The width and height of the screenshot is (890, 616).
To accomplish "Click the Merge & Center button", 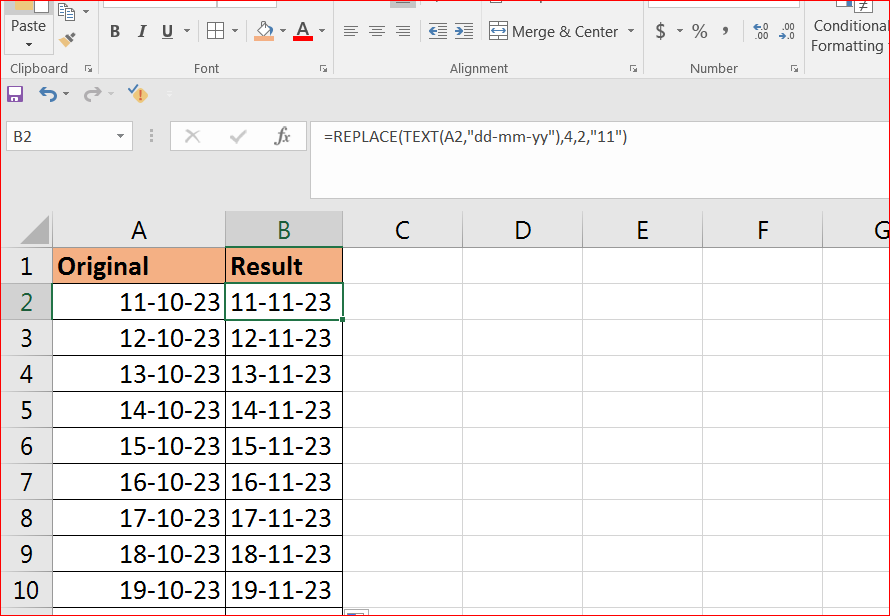I will pos(554,32).
